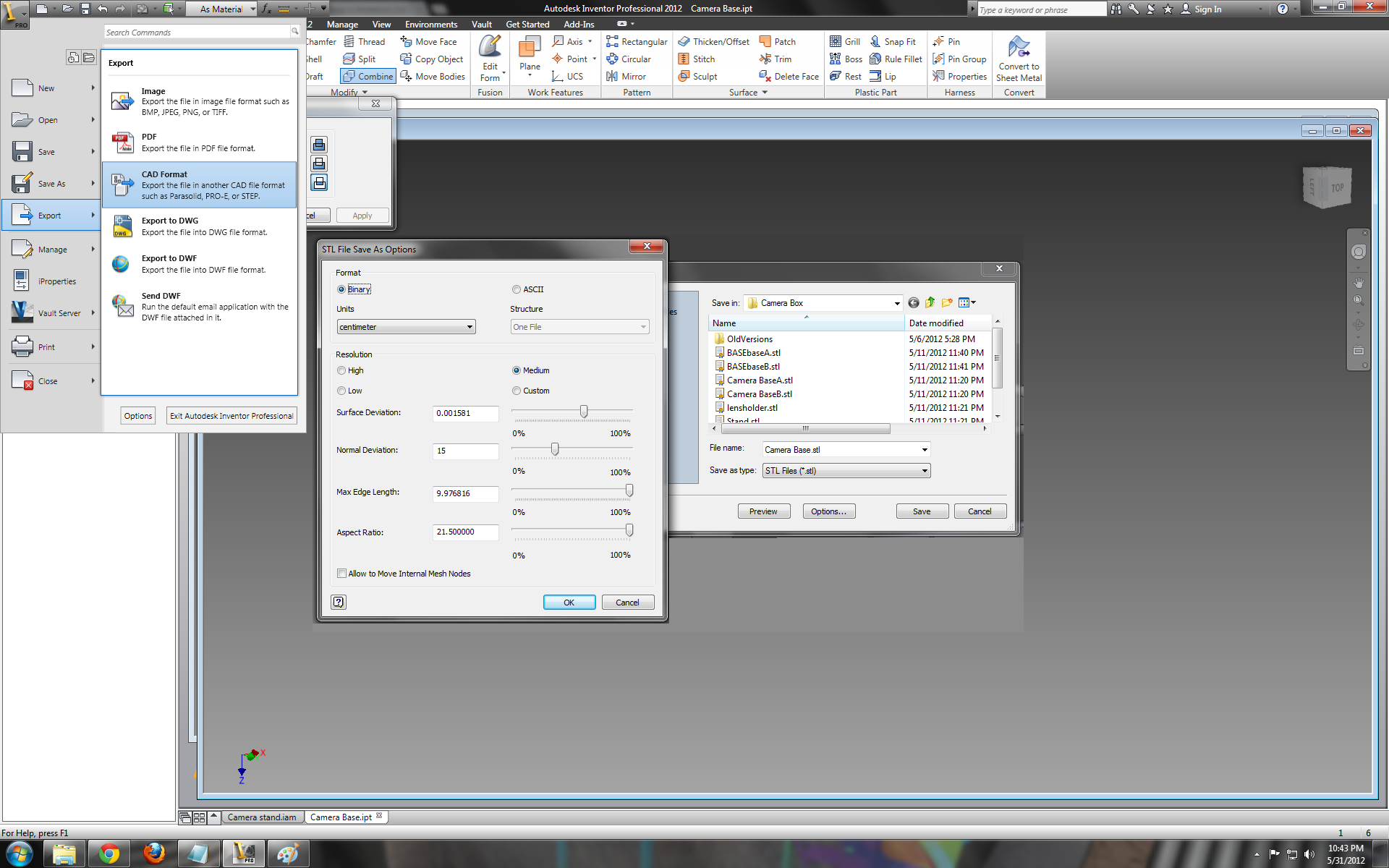This screenshot has height=868, width=1389.
Task: Open the Structure One File dropdown
Action: pos(579,327)
